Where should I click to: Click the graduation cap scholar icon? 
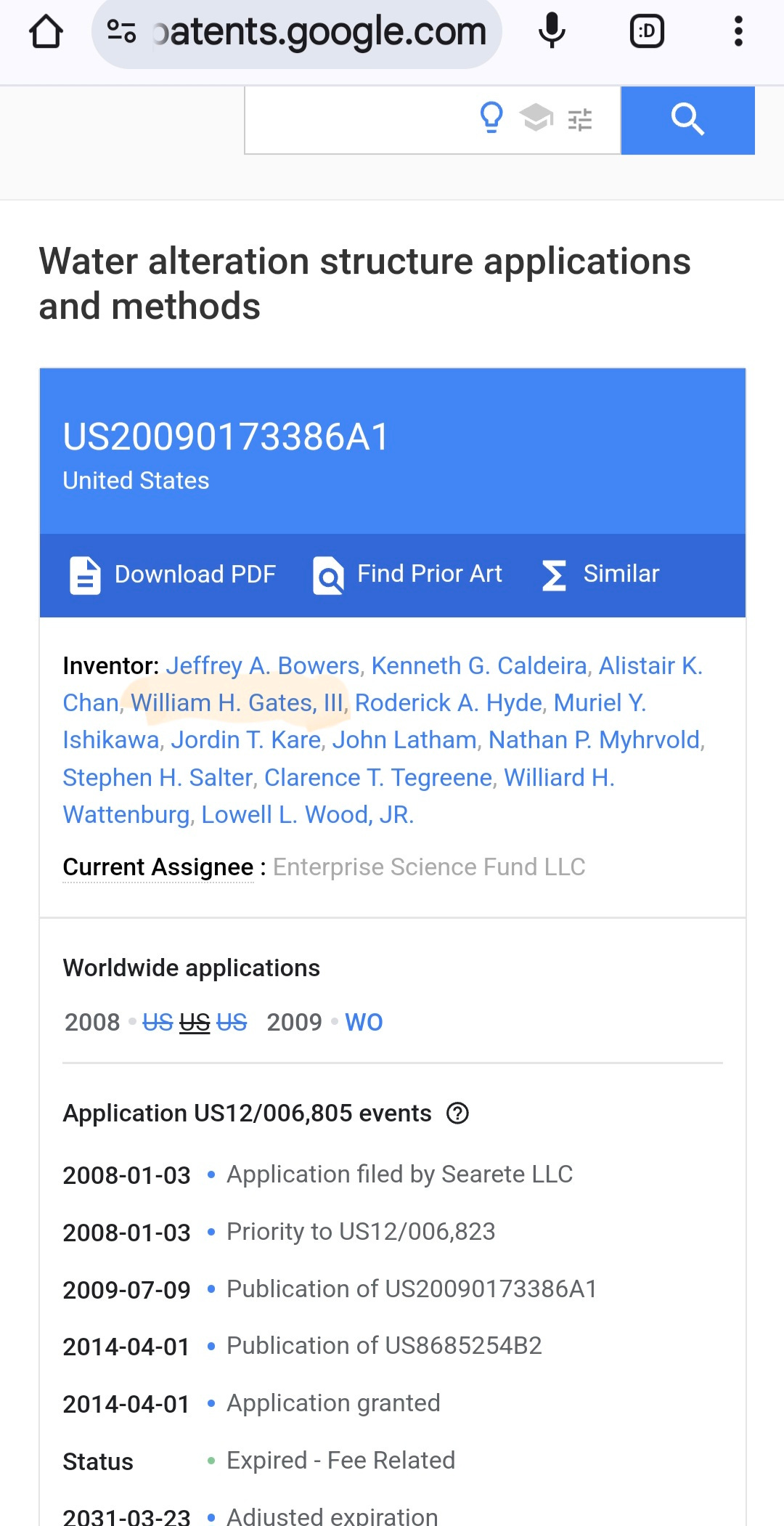(x=536, y=118)
